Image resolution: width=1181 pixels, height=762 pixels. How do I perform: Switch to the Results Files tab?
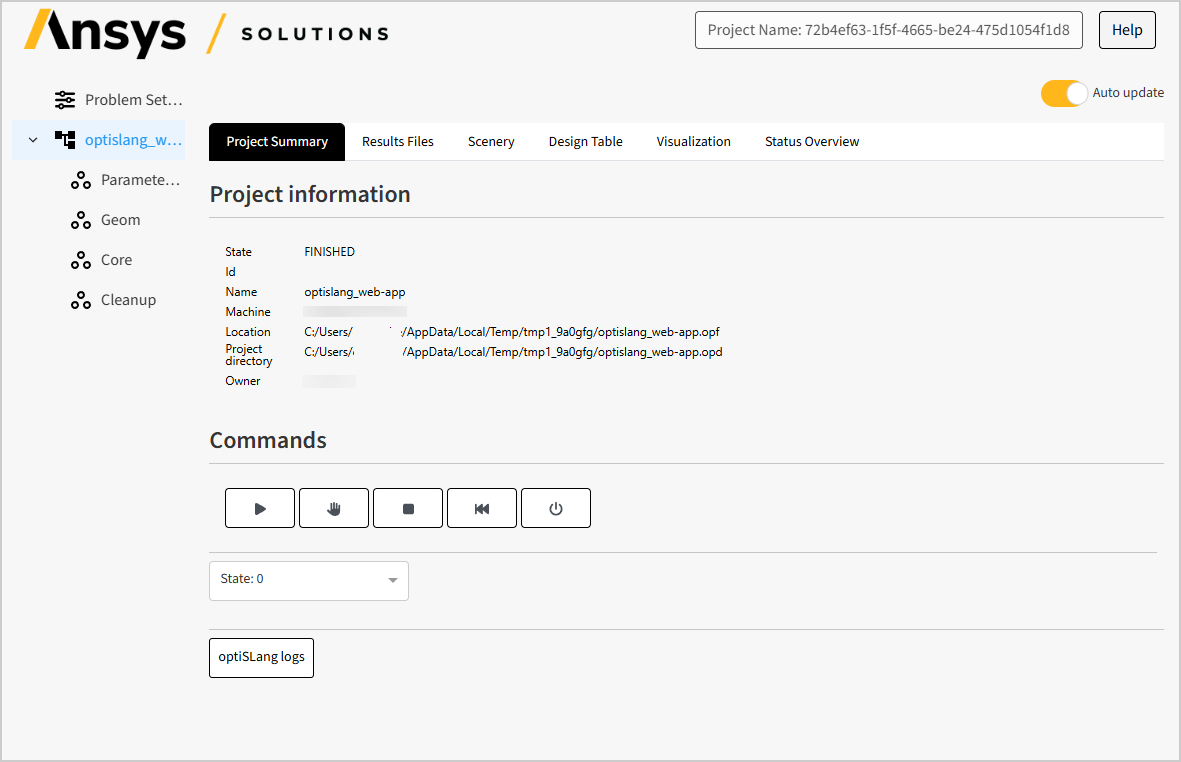click(x=398, y=142)
